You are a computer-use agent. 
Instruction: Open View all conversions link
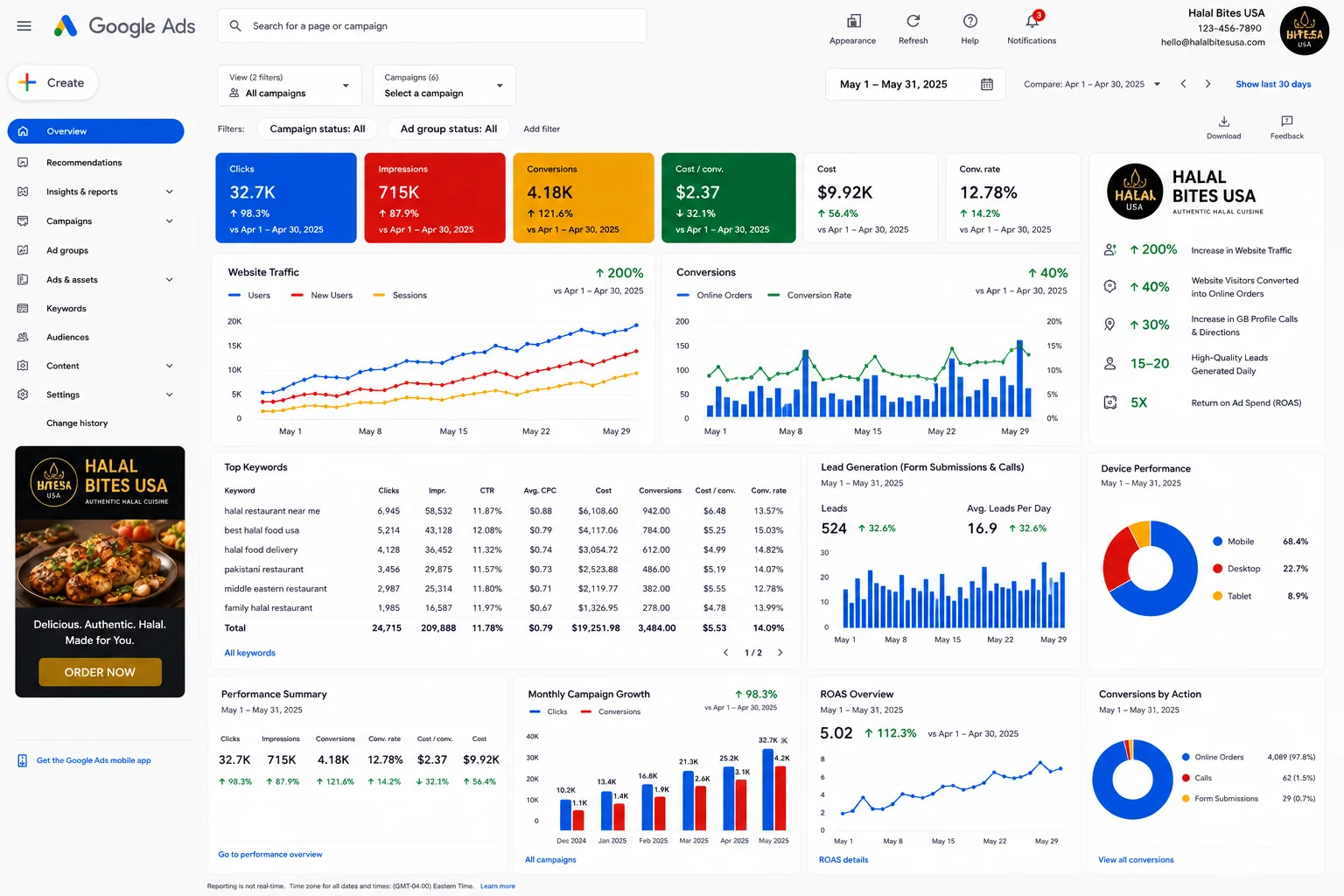[1136, 860]
